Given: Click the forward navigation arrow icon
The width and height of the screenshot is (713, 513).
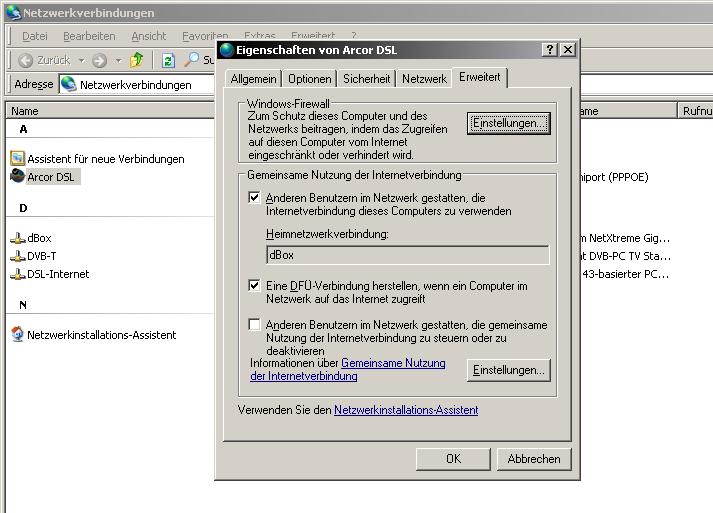Looking at the screenshot, I should pos(99,61).
